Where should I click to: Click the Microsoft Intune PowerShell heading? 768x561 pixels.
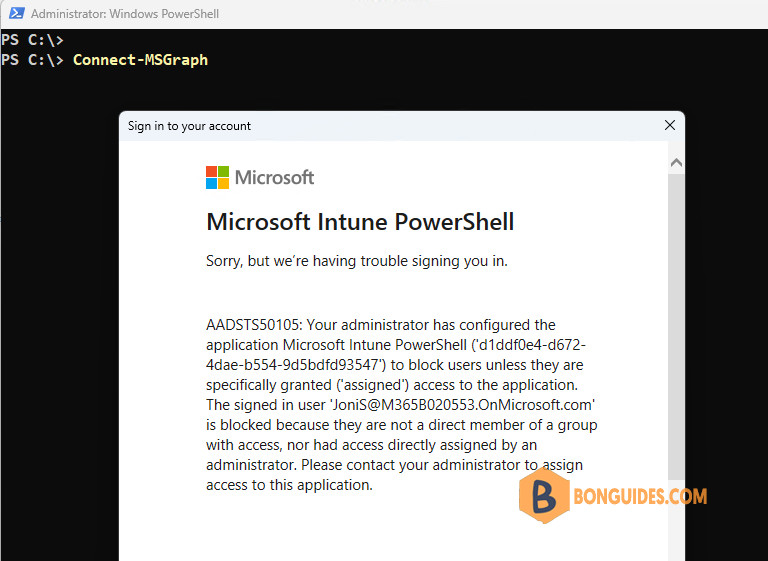[360, 222]
